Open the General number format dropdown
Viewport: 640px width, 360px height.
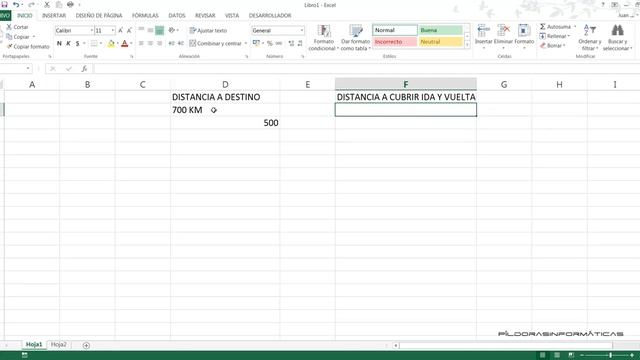(302, 31)
